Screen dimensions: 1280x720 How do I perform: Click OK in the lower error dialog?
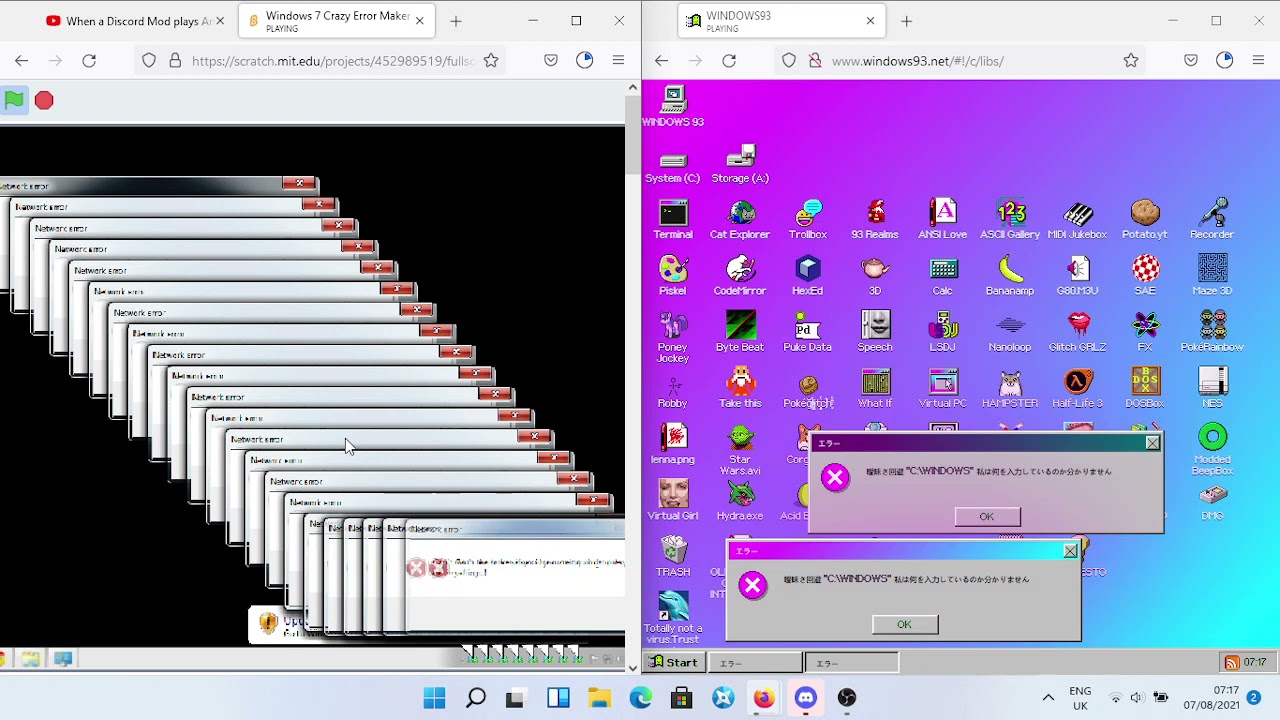coord(904,625)
